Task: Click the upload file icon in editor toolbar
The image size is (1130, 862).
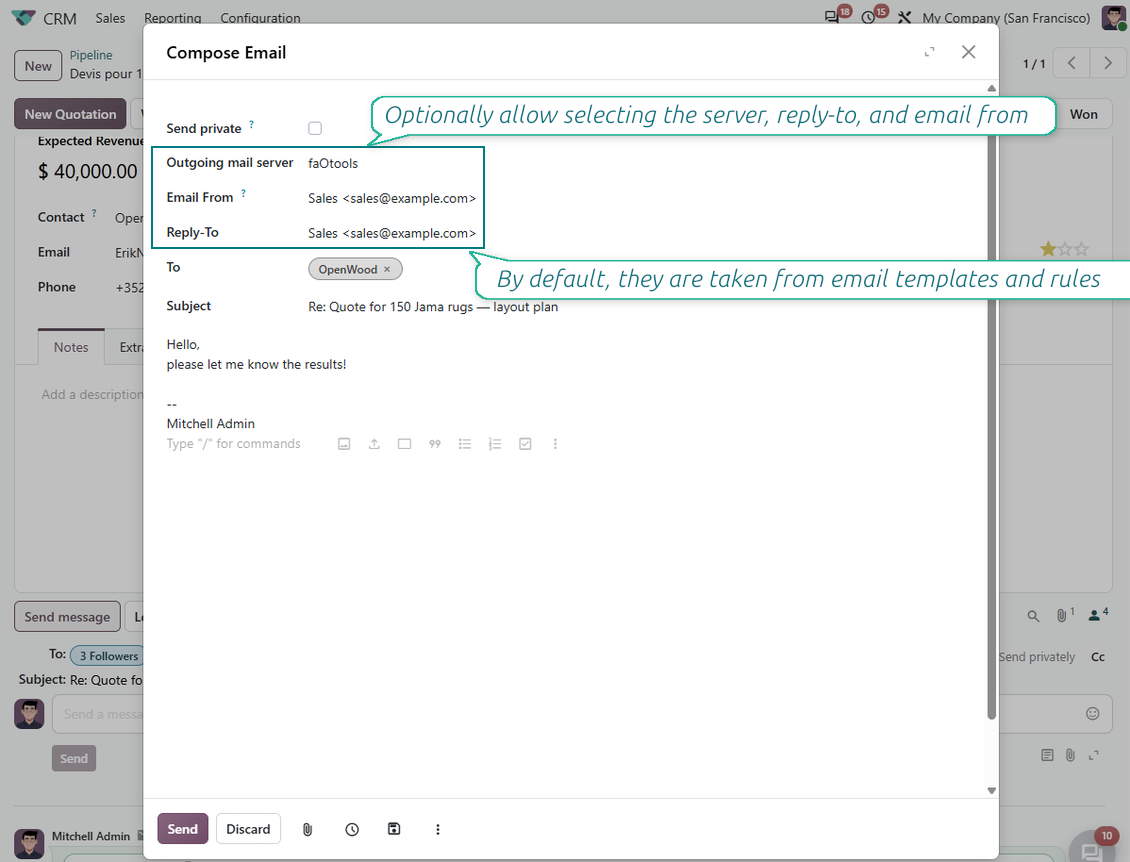Action: click(x=374, y=444)
